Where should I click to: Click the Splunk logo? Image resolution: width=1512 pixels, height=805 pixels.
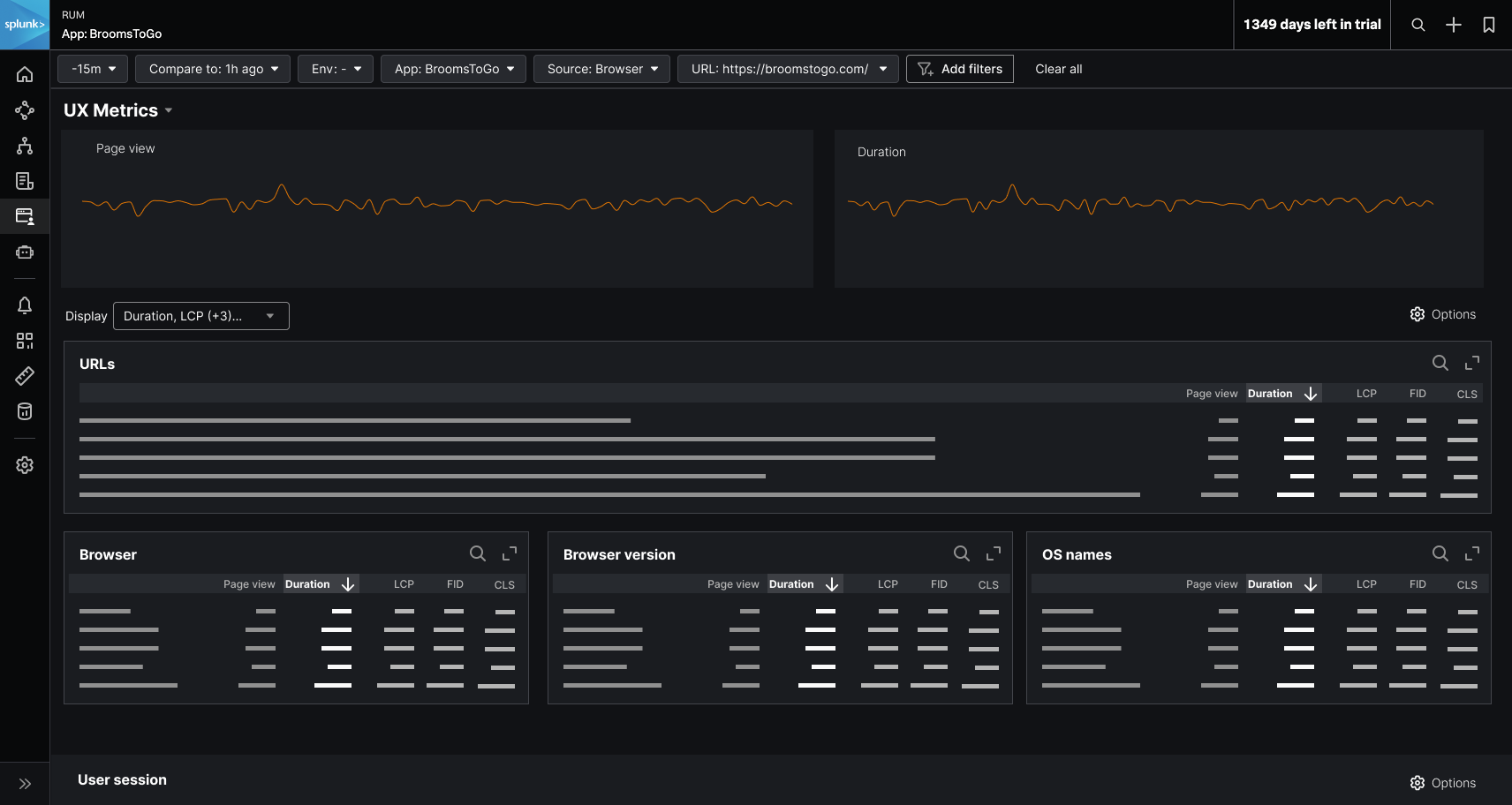(x=25, y=25)
